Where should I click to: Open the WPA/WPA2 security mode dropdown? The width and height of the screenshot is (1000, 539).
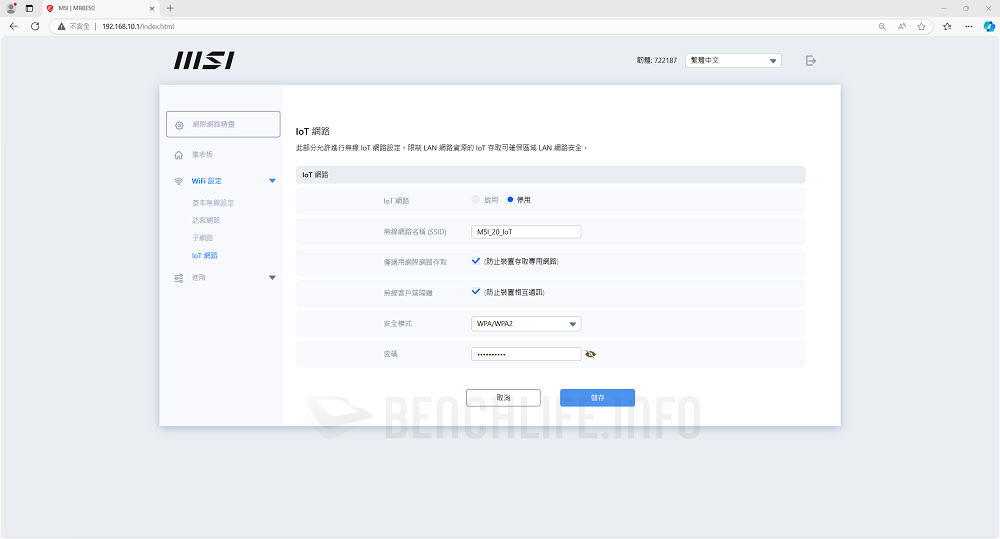(526, 323)
